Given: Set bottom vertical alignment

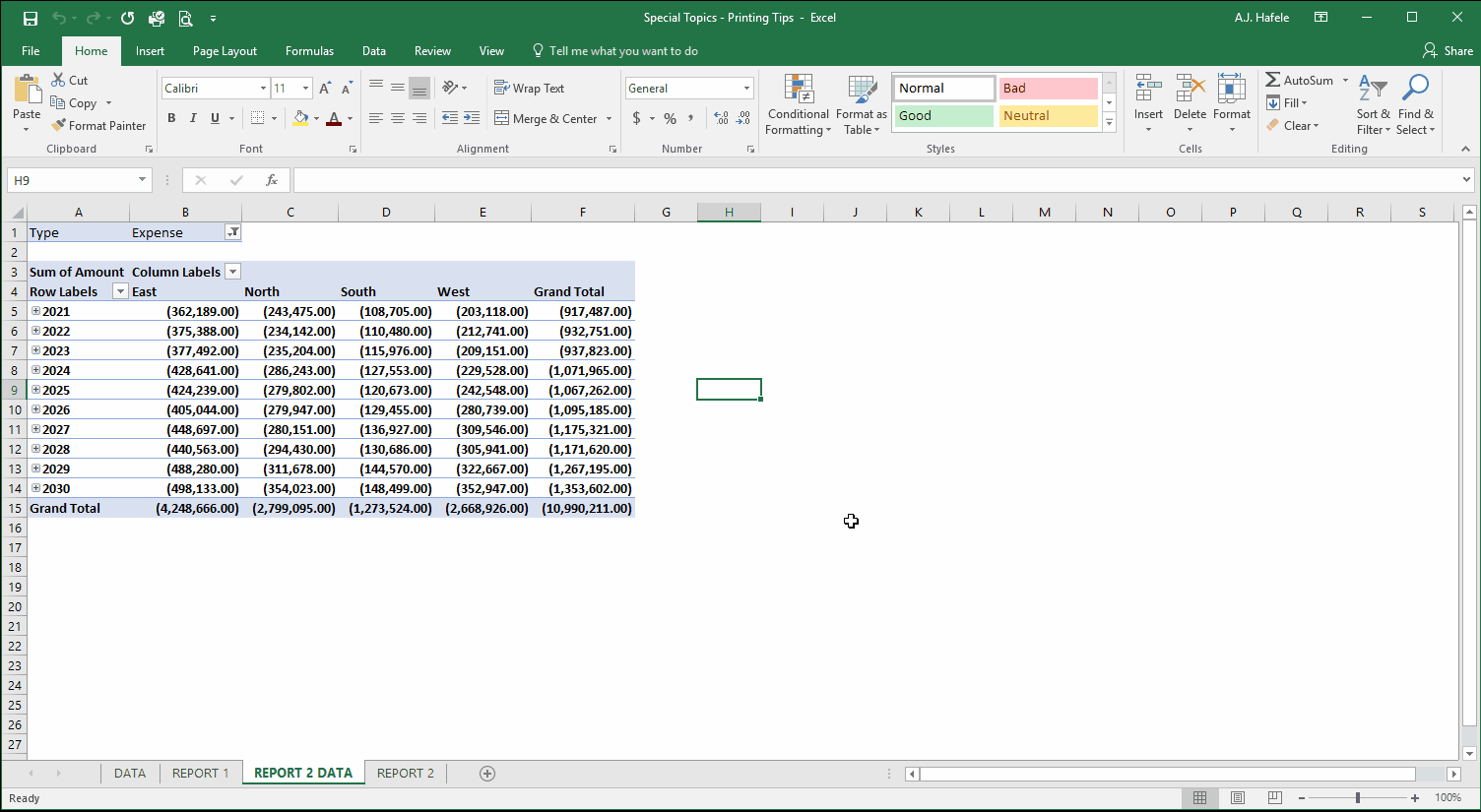Looking at the screenshot, I should click(x=419, y=88).
